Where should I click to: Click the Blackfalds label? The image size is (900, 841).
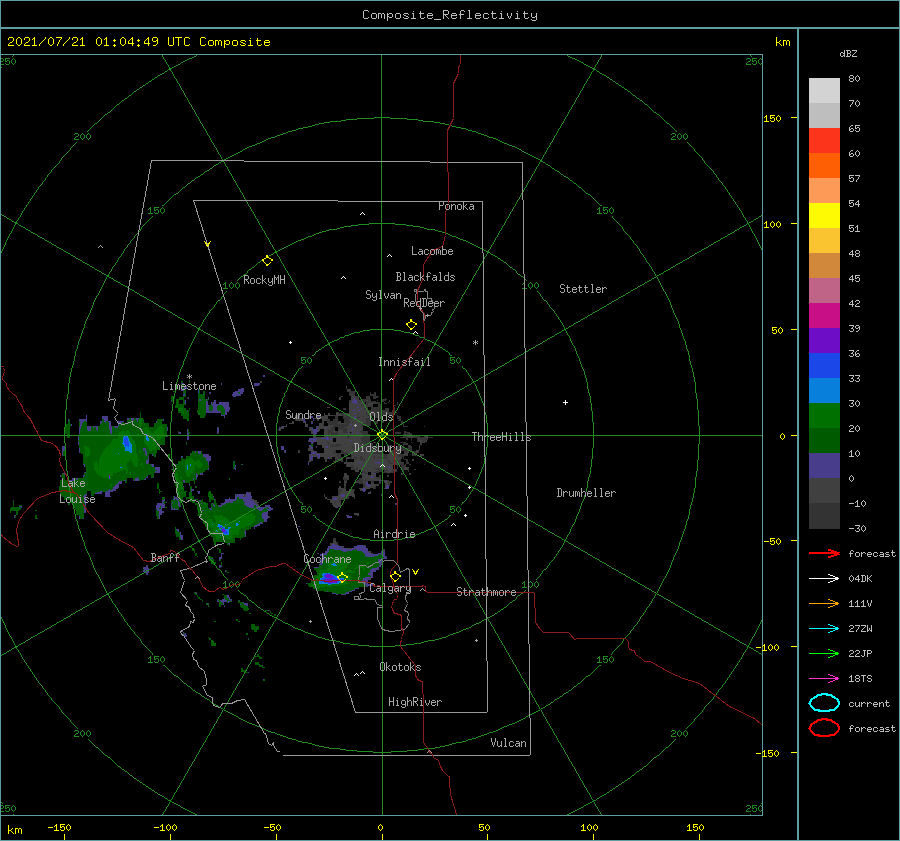(x=425, y=277)
